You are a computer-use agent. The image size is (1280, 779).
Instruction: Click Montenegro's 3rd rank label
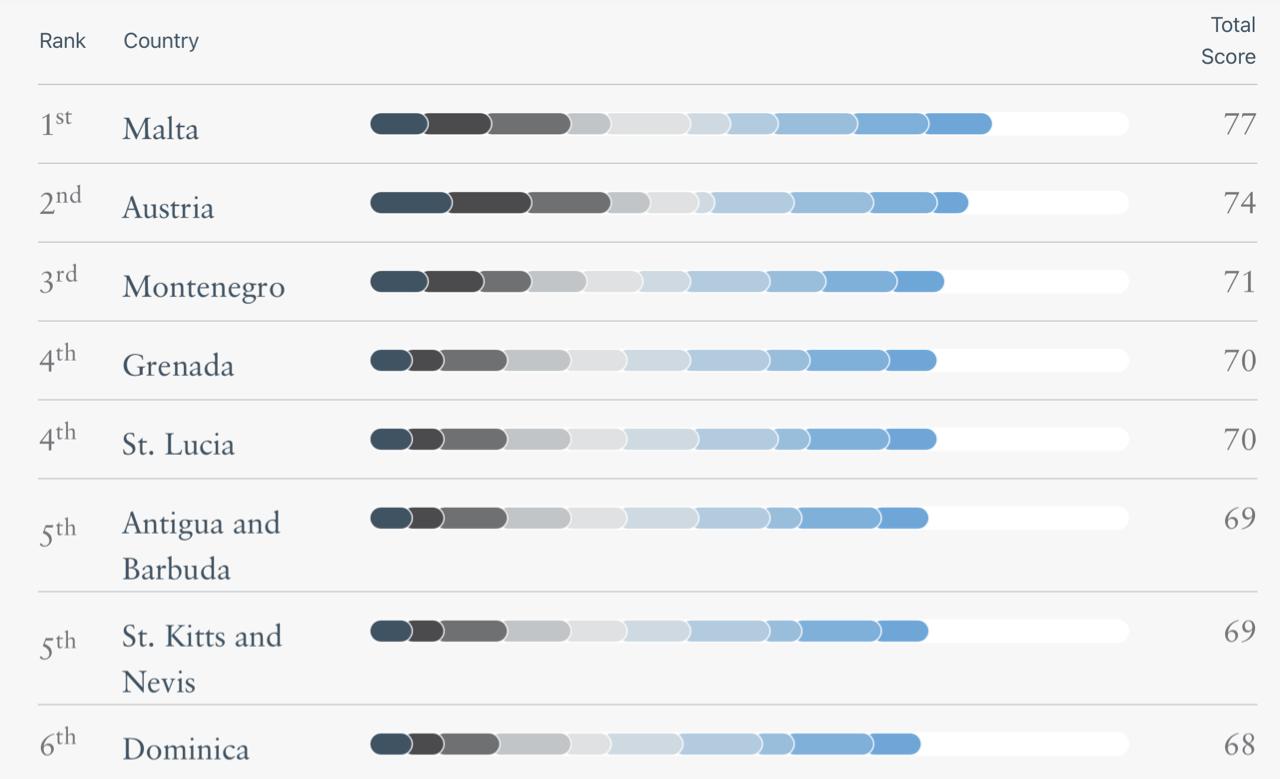coord(58,281)
